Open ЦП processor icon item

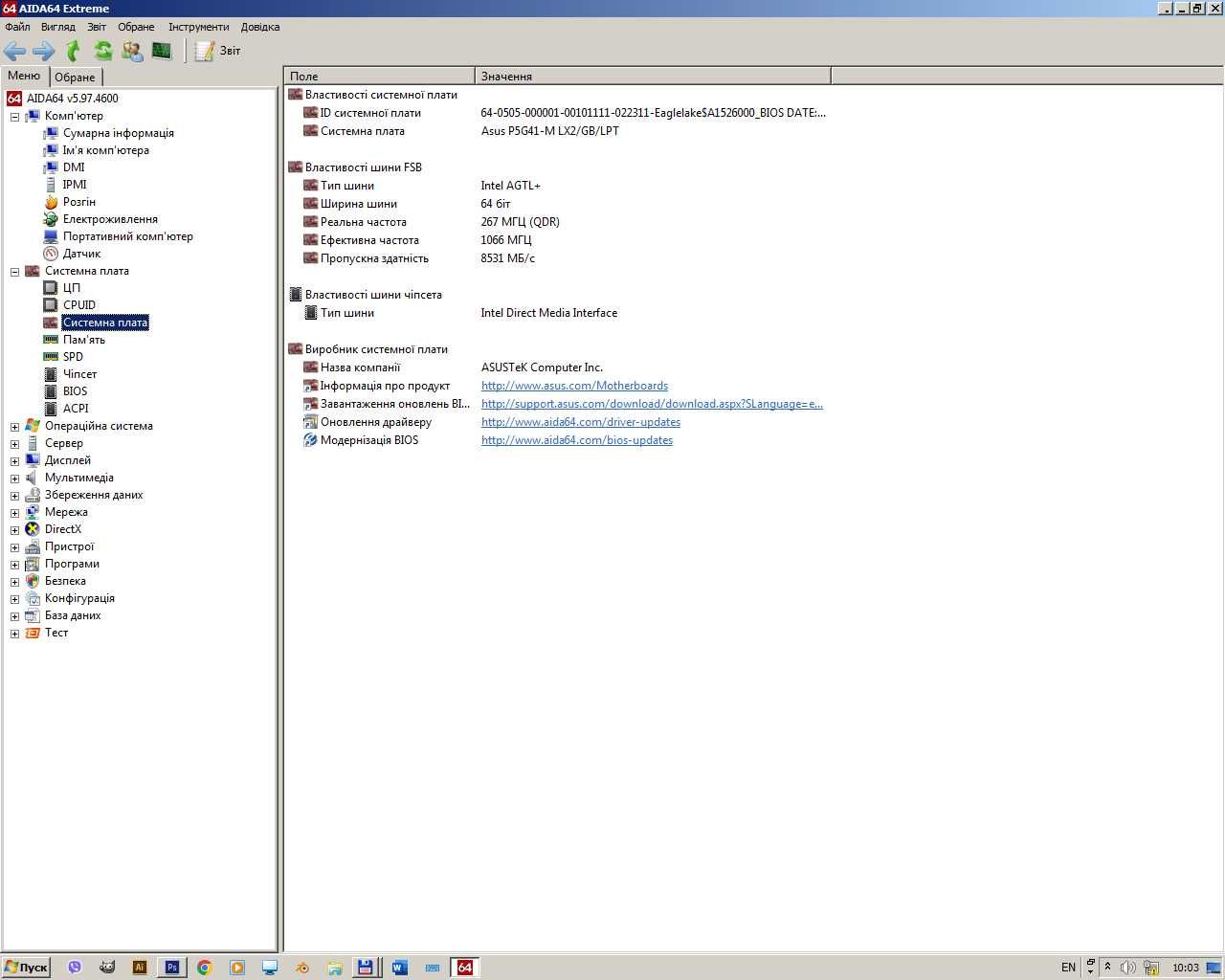(x=51, y=288)
